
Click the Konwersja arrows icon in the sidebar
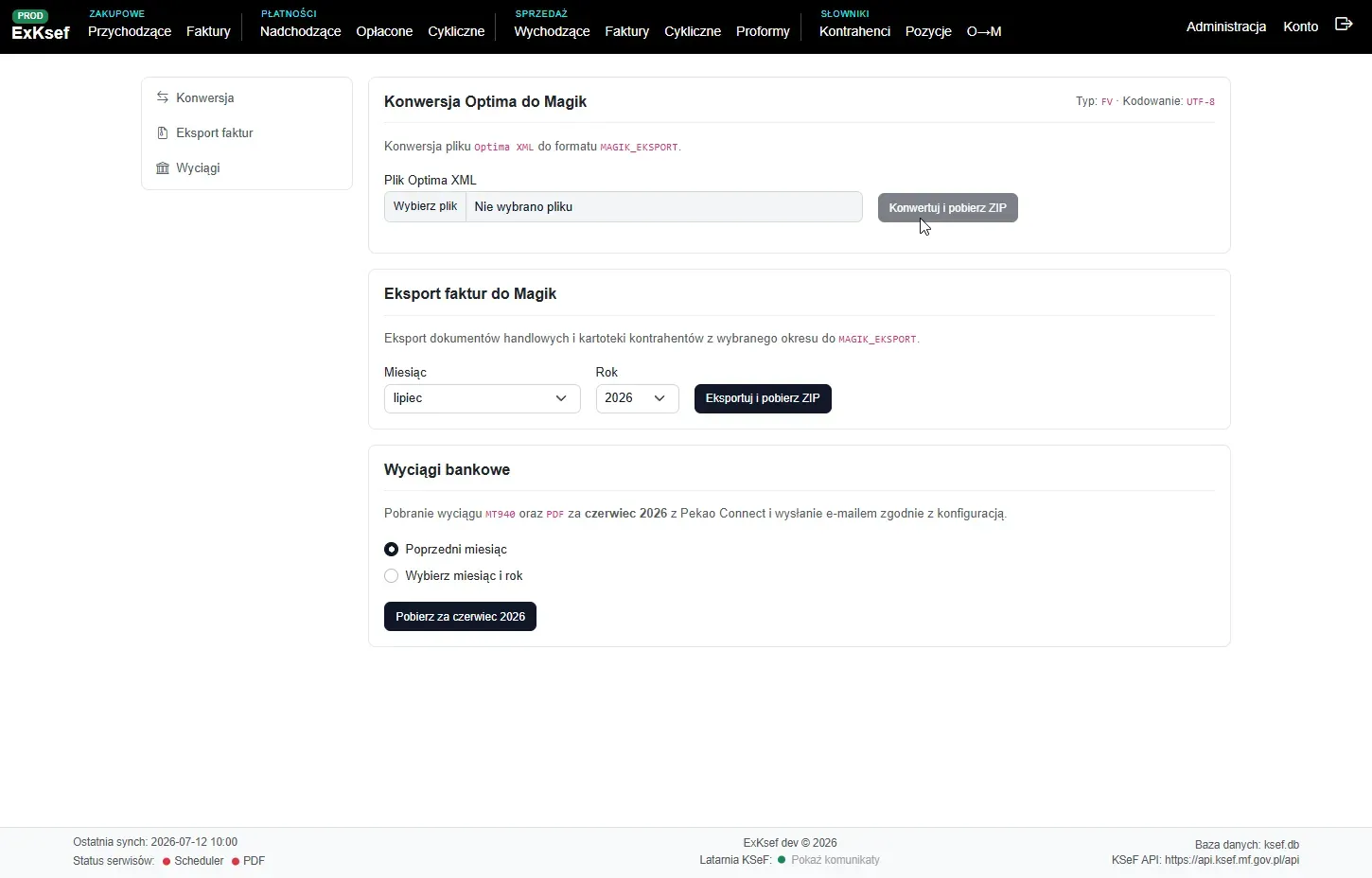click(x=163, y=97)
